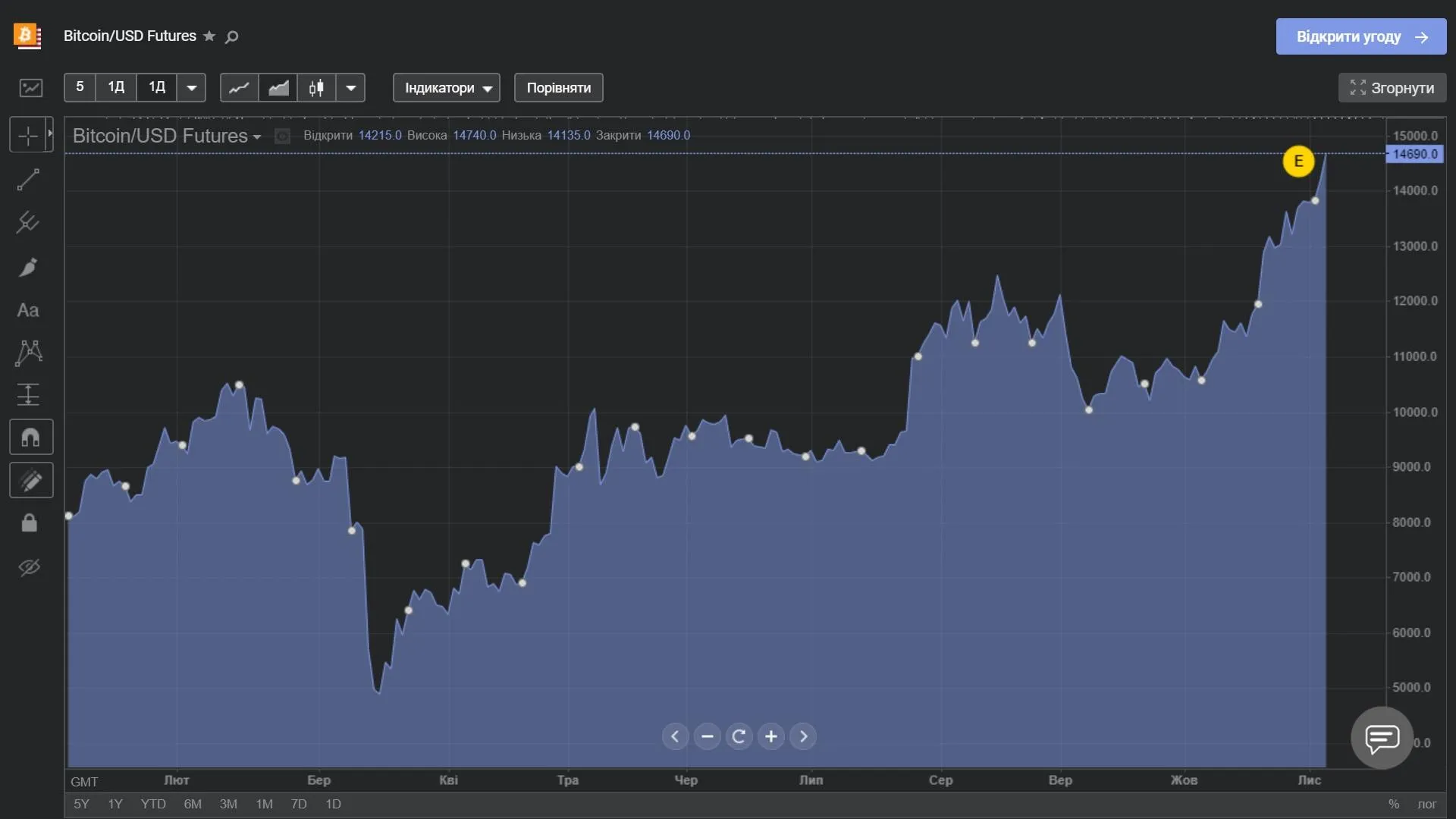Click the 14690.0 current price label

pos(1415,154)
